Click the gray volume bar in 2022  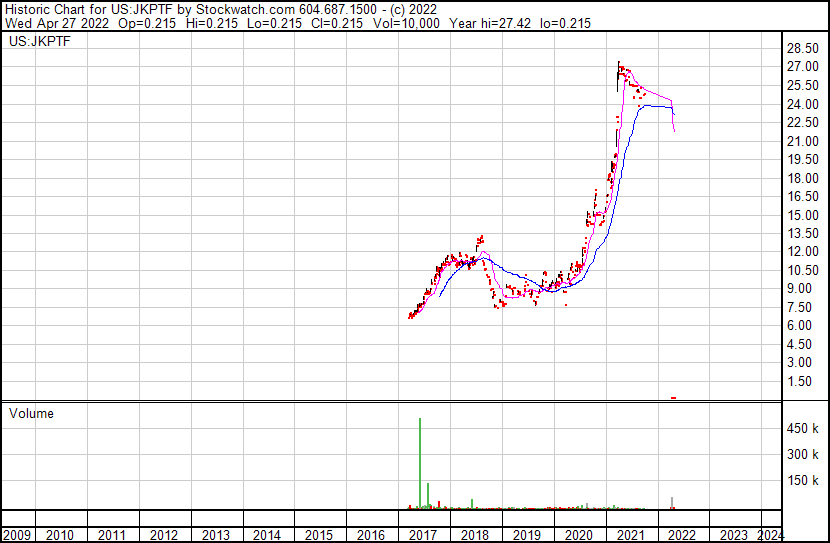(x=672, y=503)
